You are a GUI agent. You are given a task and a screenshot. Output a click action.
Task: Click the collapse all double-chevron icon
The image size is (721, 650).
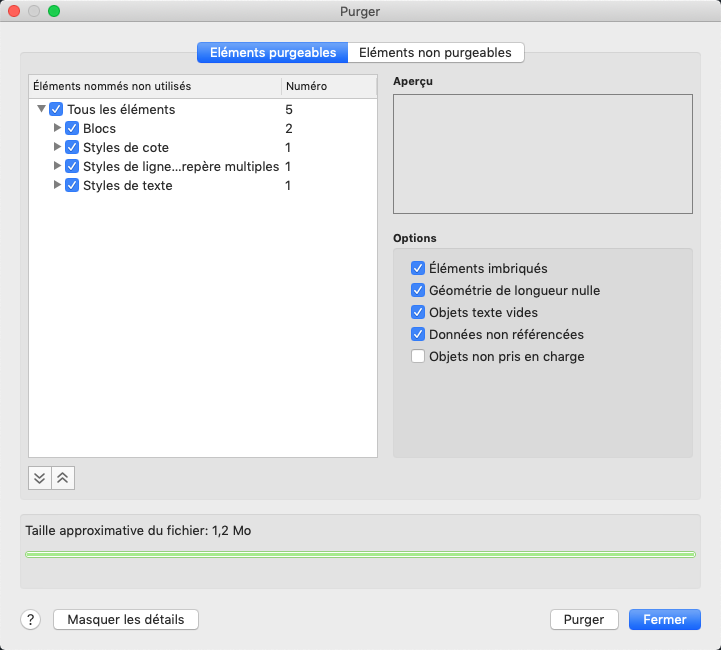point(63,478)
